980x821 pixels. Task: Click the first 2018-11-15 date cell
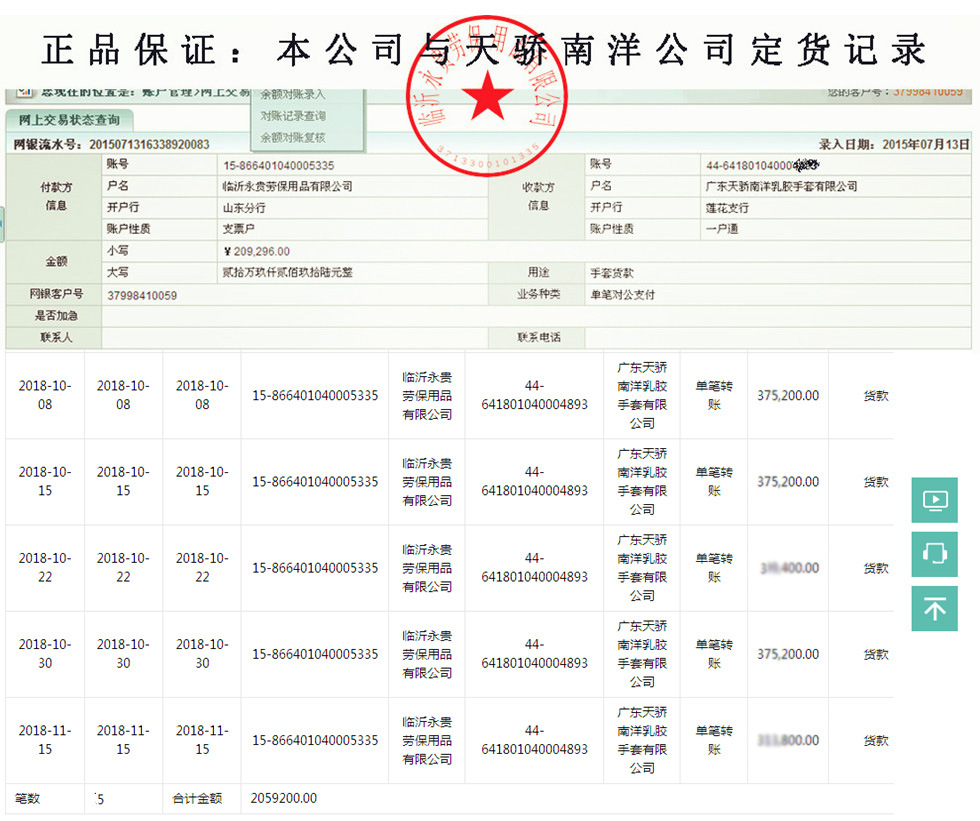point(45,740)
